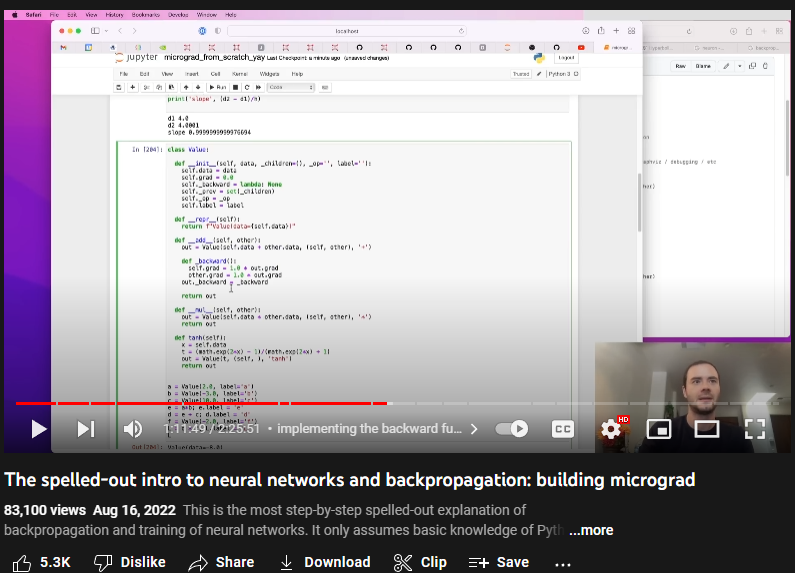Download the video
795x573 pixels.
point(325,562)
